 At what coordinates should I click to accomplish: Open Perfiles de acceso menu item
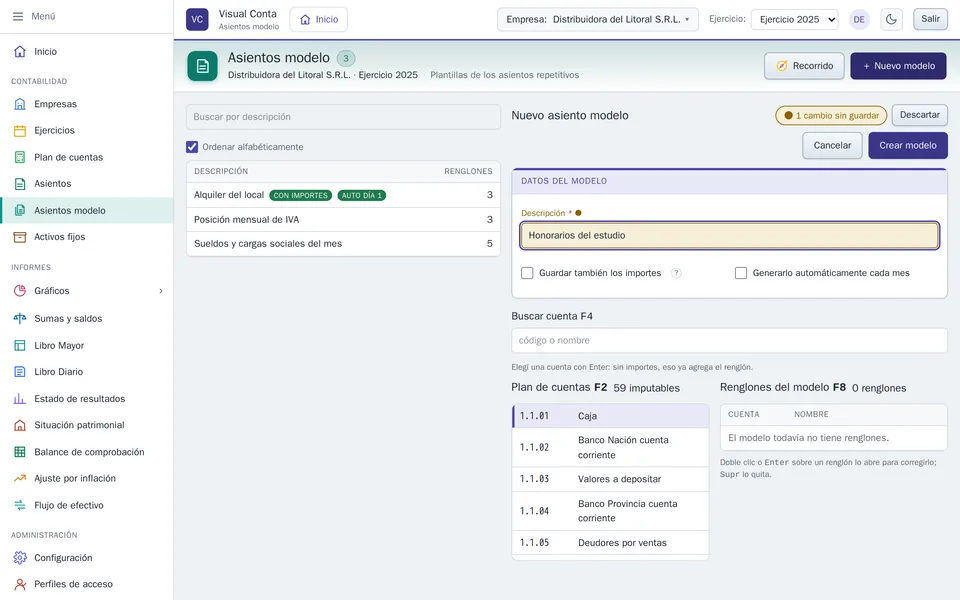(x=87, y=584)
